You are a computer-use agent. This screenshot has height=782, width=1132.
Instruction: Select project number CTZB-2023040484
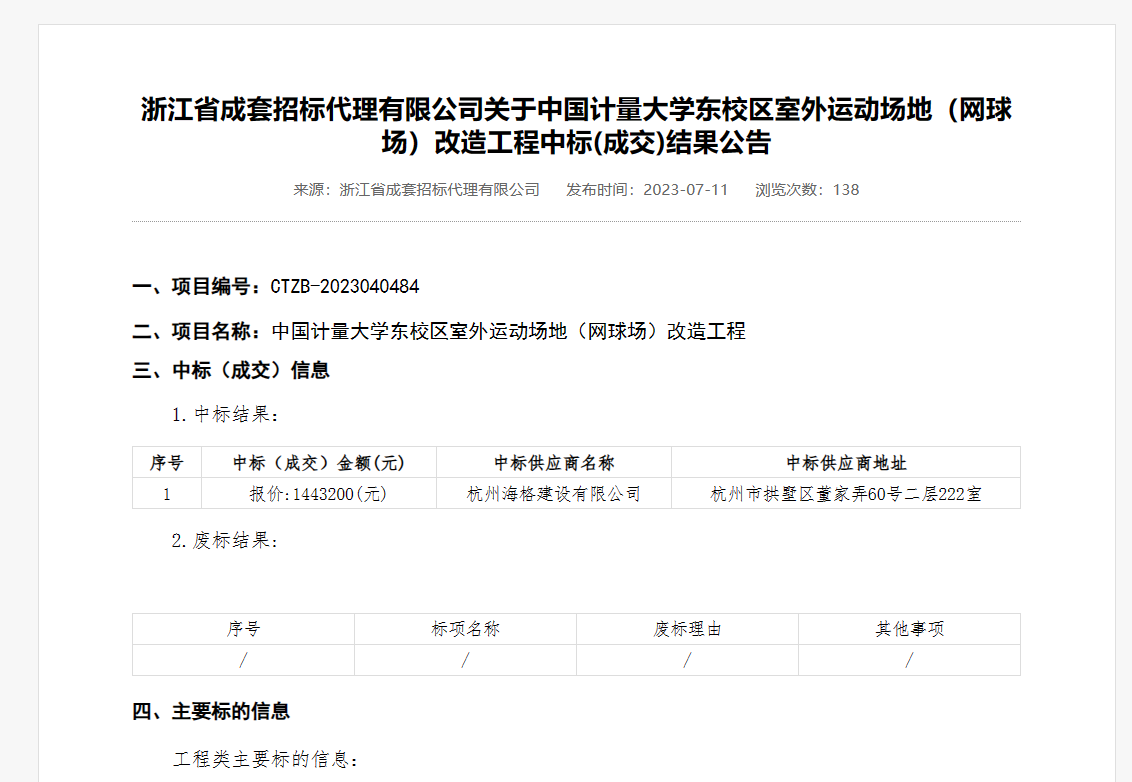345,287
